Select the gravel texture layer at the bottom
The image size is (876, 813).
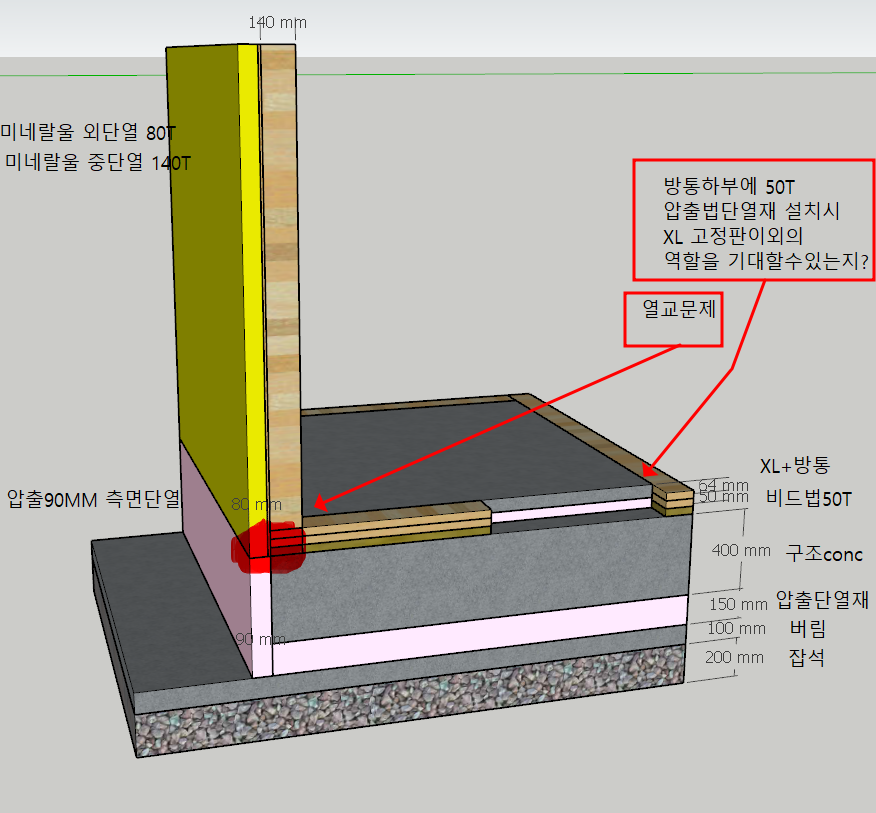click(400, 720)
